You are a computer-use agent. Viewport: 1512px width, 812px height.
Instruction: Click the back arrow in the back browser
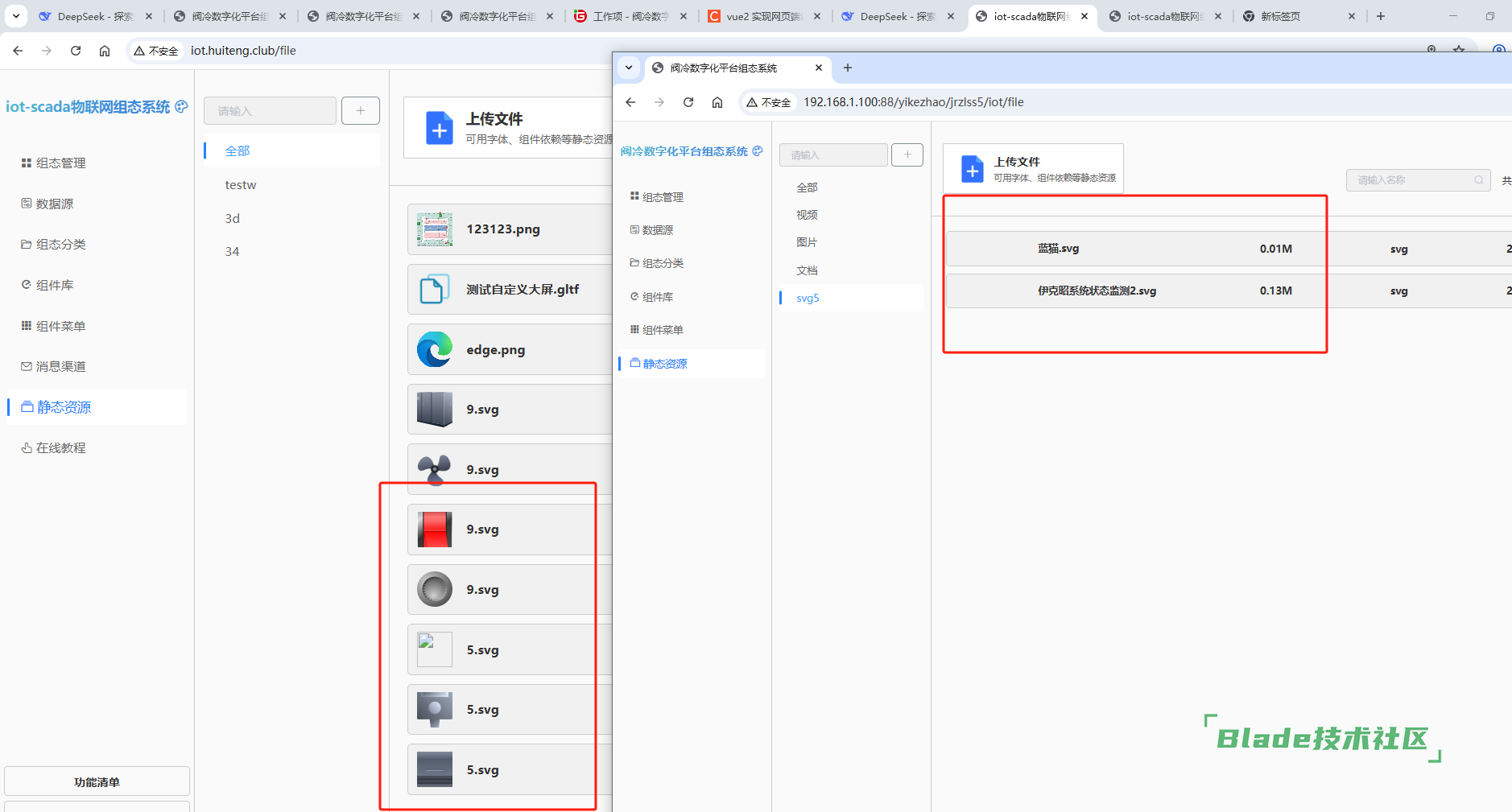pyautogui.click(x=18, y=51)
